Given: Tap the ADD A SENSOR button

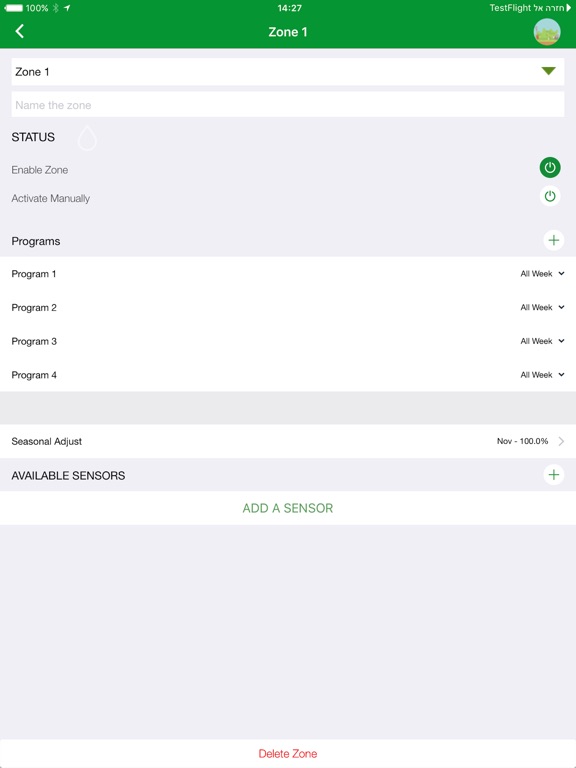Looking at the screenshot, I should click(x=288, y=508).
